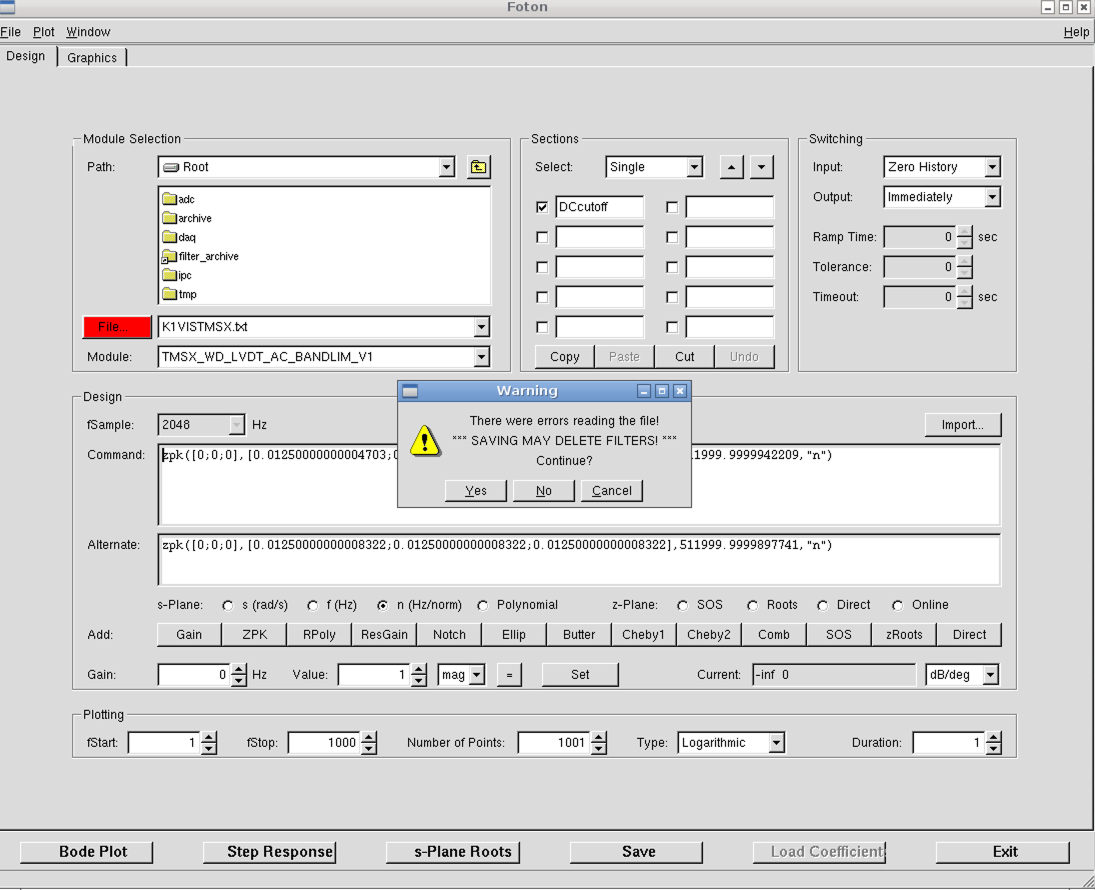Click the Set gain button
This screenshot has width=1095, height=890.
click(x=580, y=675)
